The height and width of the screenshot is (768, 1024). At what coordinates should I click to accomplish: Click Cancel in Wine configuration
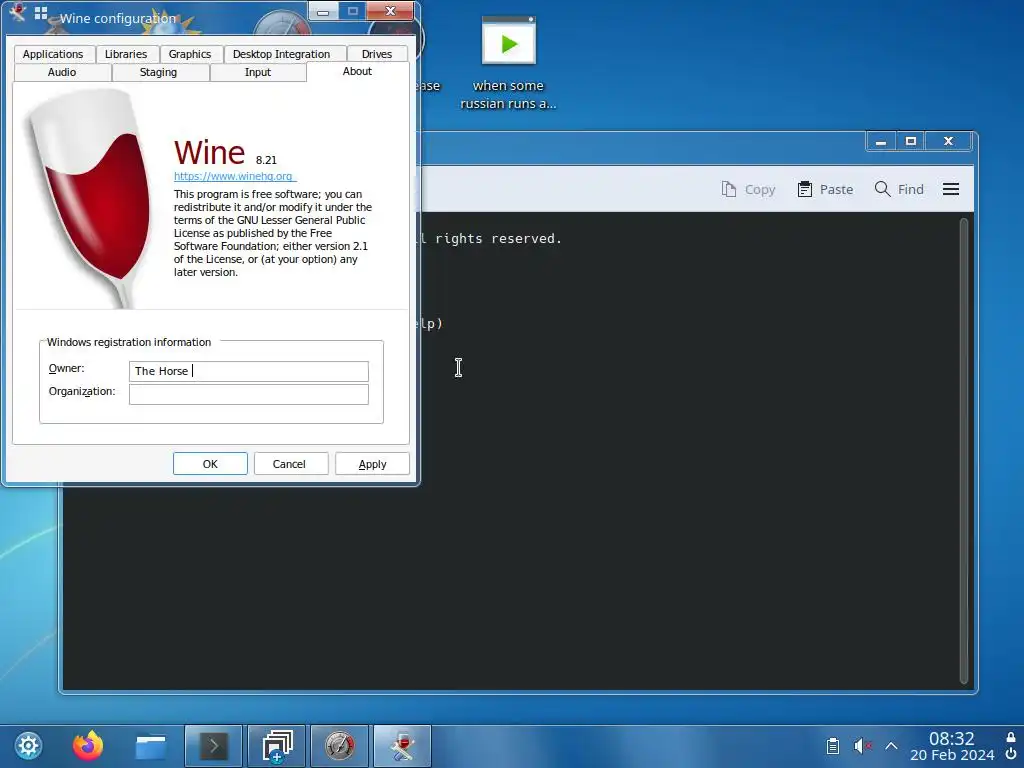point(289,464)
